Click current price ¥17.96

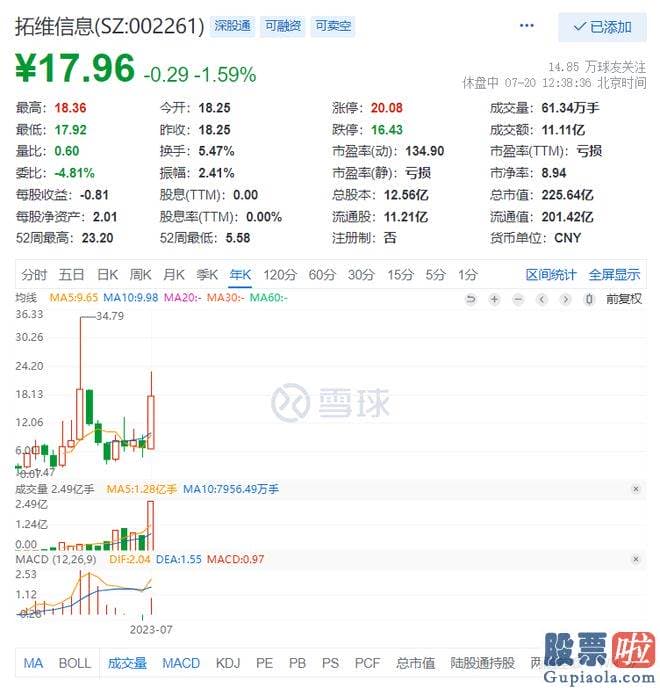click(75, 68)
